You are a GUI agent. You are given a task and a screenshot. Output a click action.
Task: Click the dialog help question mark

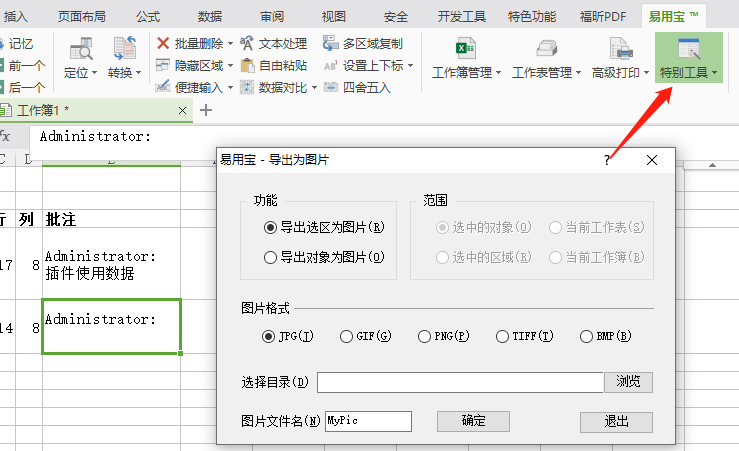tap(607, 160)
